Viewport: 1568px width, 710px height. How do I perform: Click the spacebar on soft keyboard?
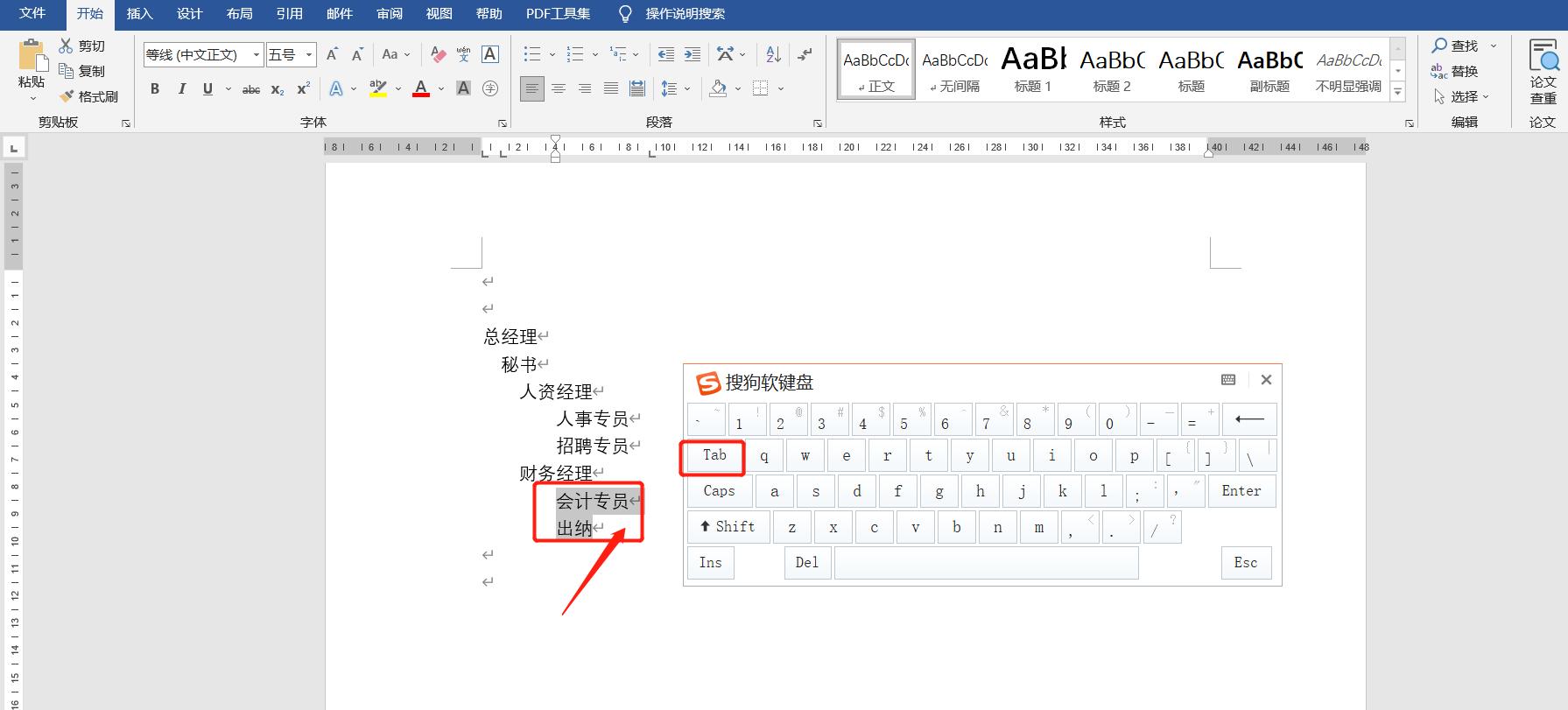pos(986,563)
